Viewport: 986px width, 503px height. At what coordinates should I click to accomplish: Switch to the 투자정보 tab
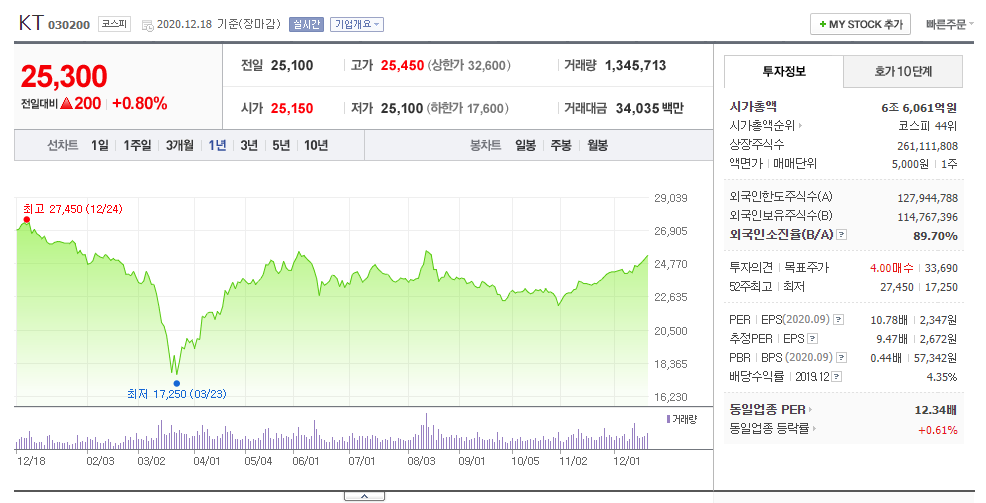[784, 71]
